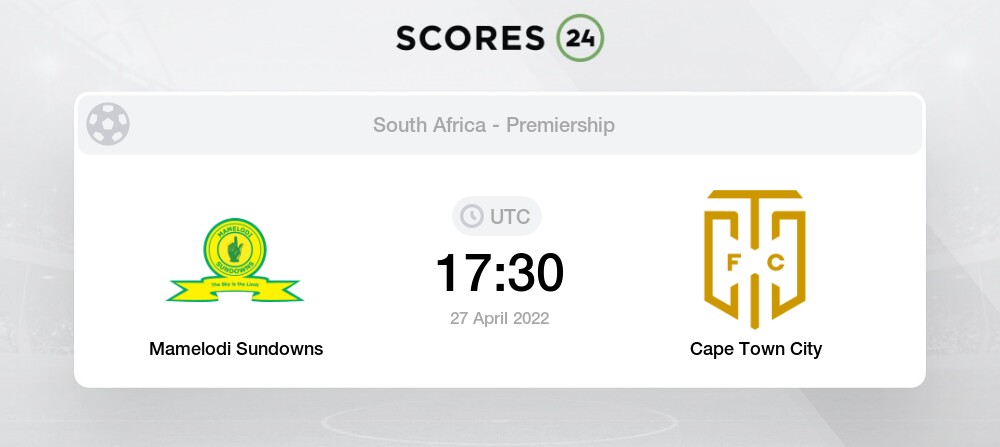Click the soccer ball sport icon
Screen dimensions: 1000x447
pyautogui.click(x=107, y=125)
